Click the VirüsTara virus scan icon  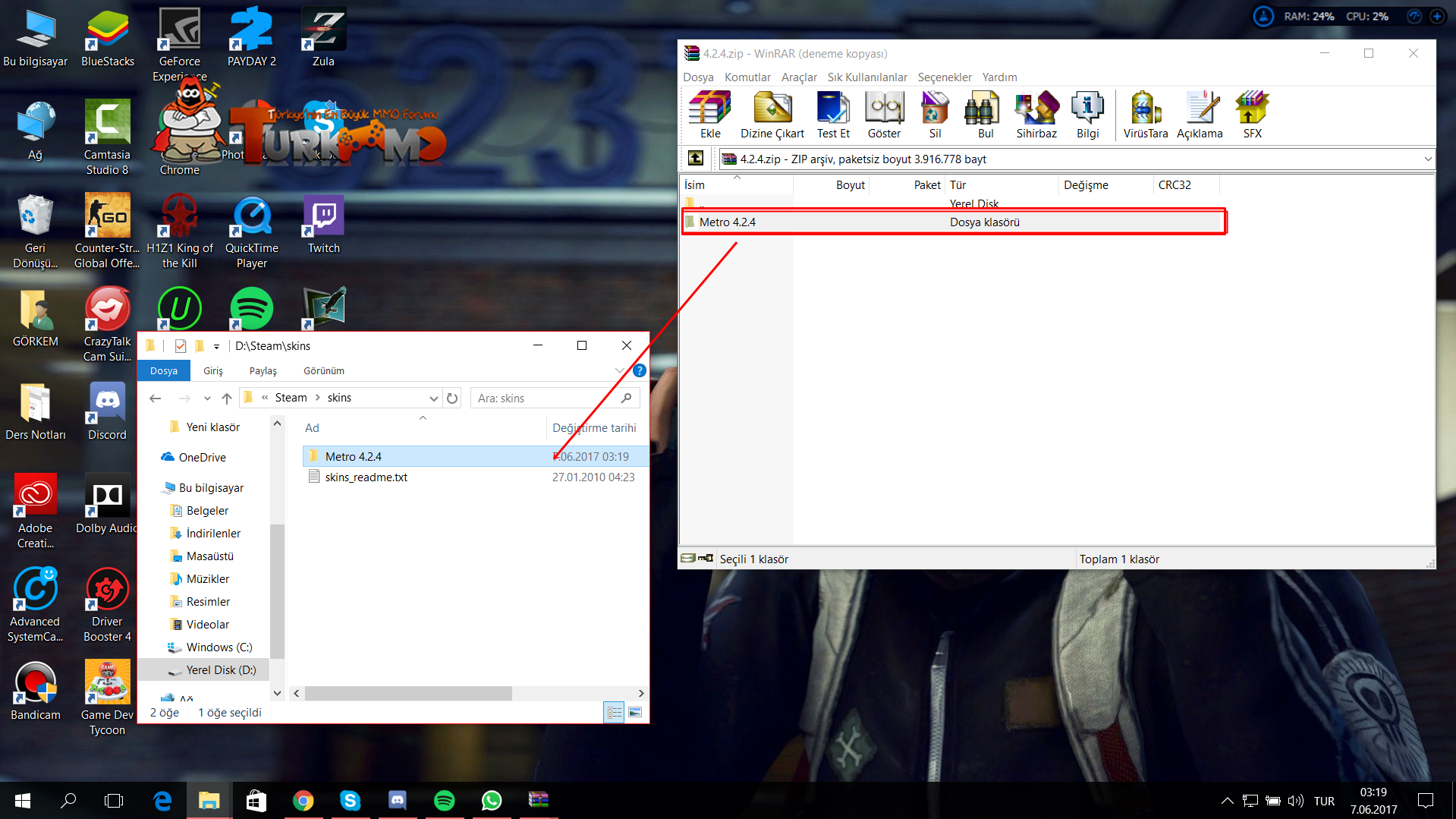tap(1145, 115)
